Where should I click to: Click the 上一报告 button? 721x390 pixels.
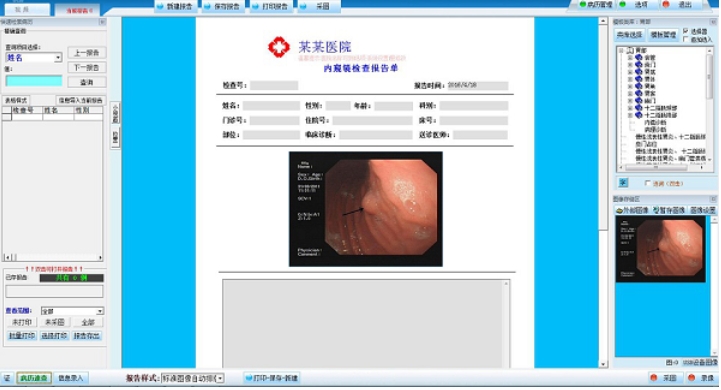(87, 53)
